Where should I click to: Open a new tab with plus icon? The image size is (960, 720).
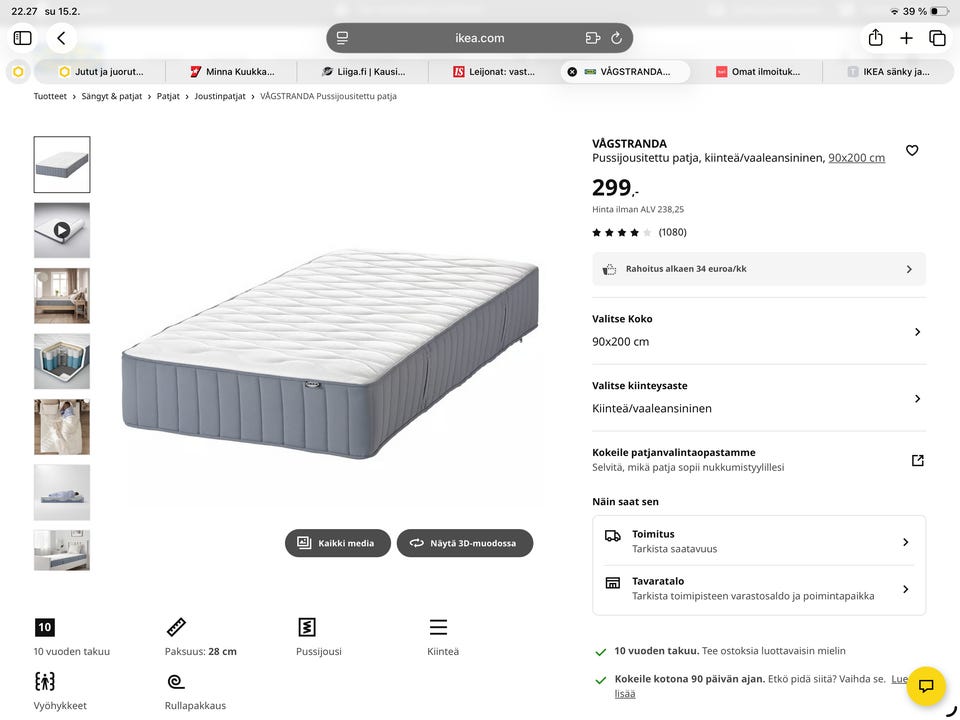906,38
